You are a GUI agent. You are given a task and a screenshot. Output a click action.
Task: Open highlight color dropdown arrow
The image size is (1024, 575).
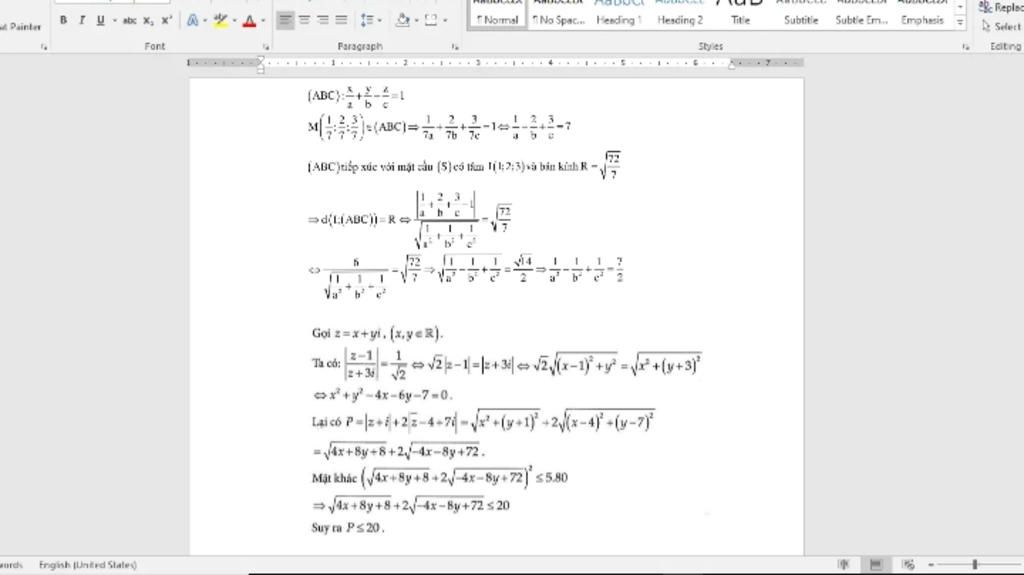coord(234,20)
